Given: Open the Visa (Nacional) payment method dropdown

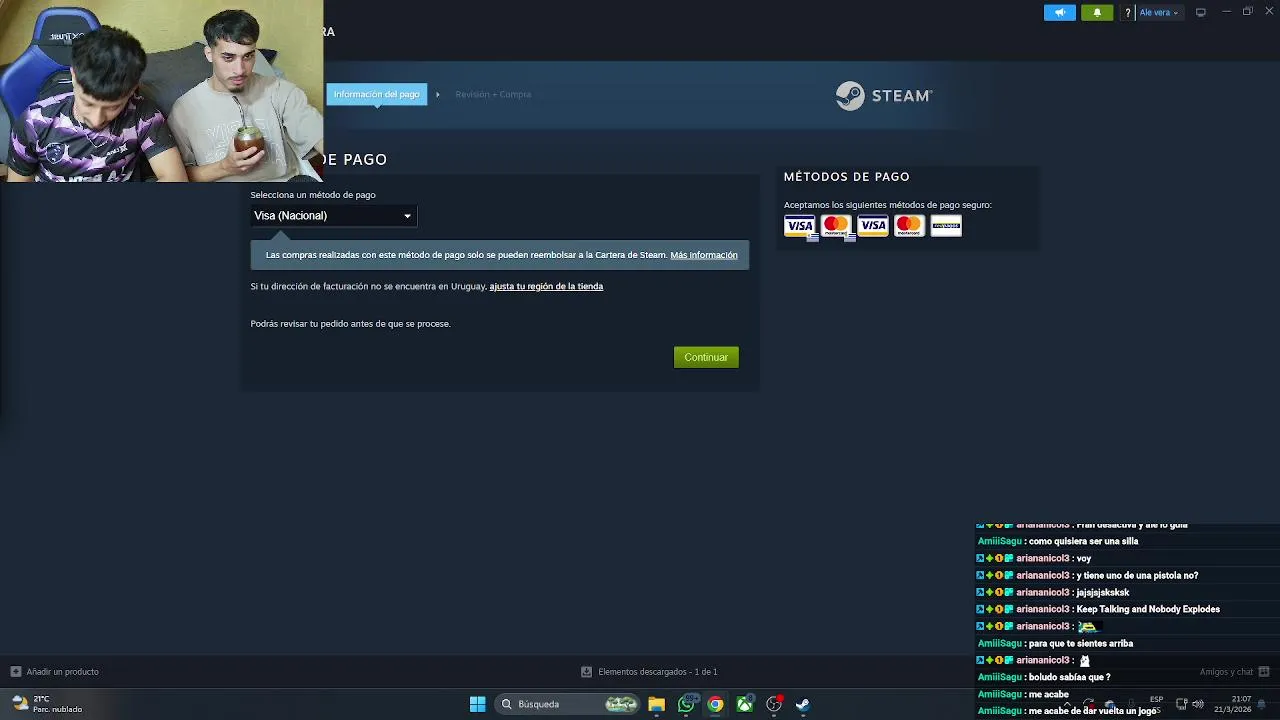Looking at the screenshot, I should tap(333, 216).
